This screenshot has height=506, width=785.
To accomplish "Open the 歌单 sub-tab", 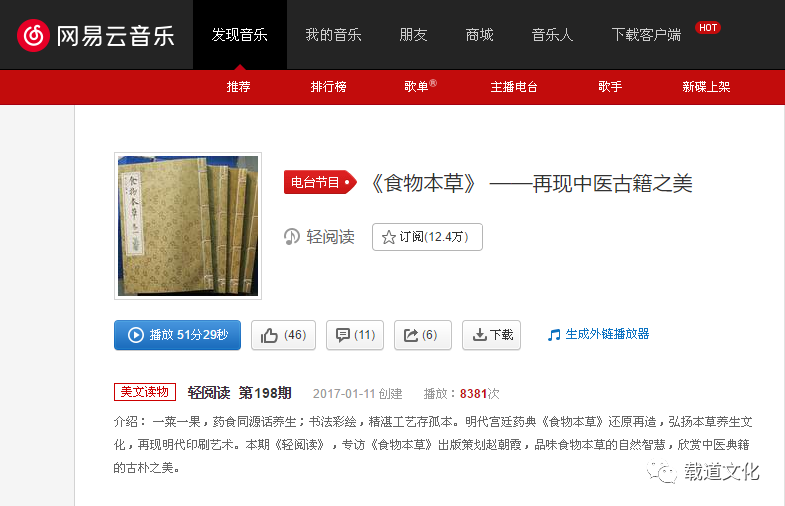I will pyautogui.click(x=417, y=87).
